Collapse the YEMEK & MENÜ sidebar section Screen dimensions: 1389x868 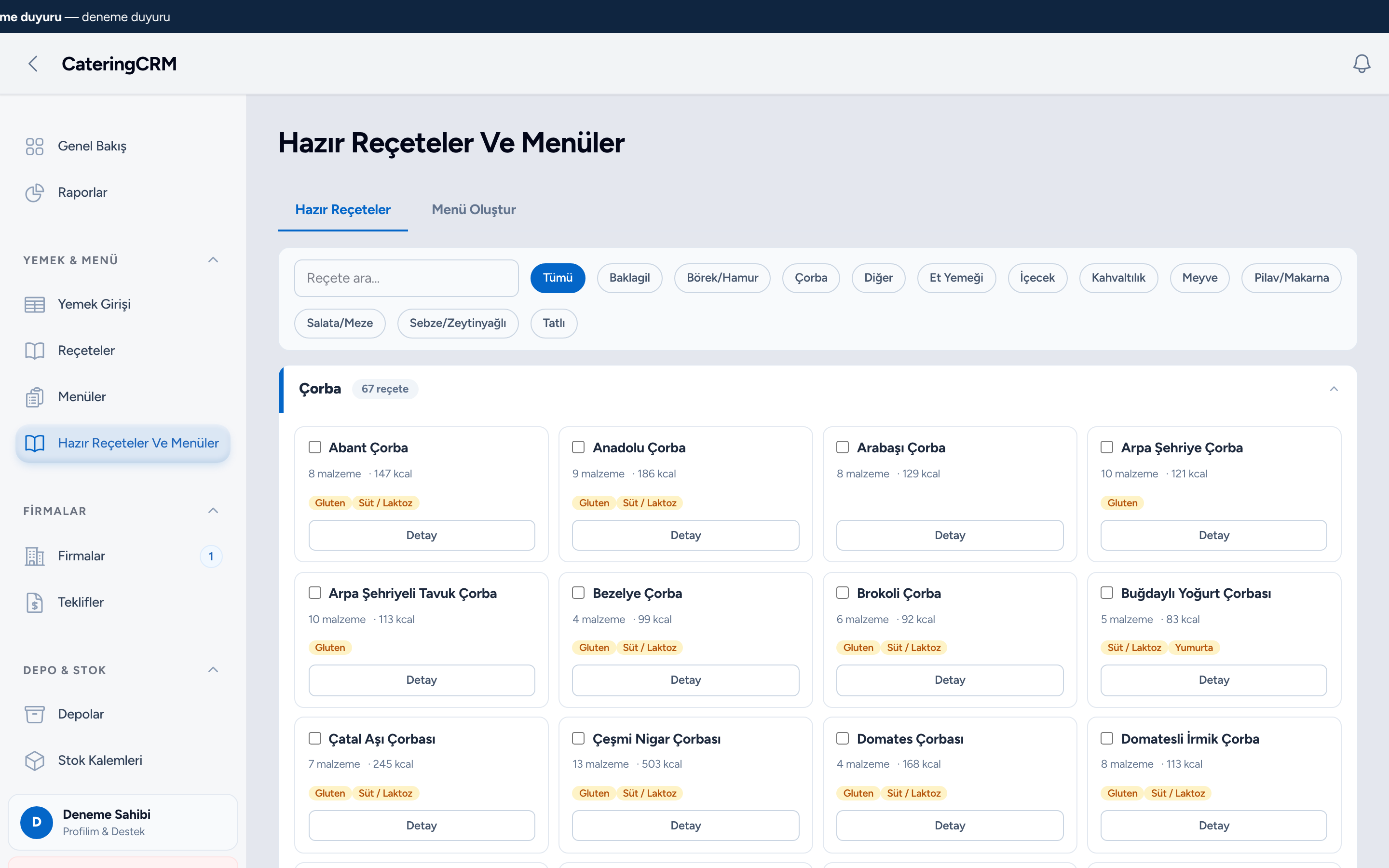pos(213,260)
